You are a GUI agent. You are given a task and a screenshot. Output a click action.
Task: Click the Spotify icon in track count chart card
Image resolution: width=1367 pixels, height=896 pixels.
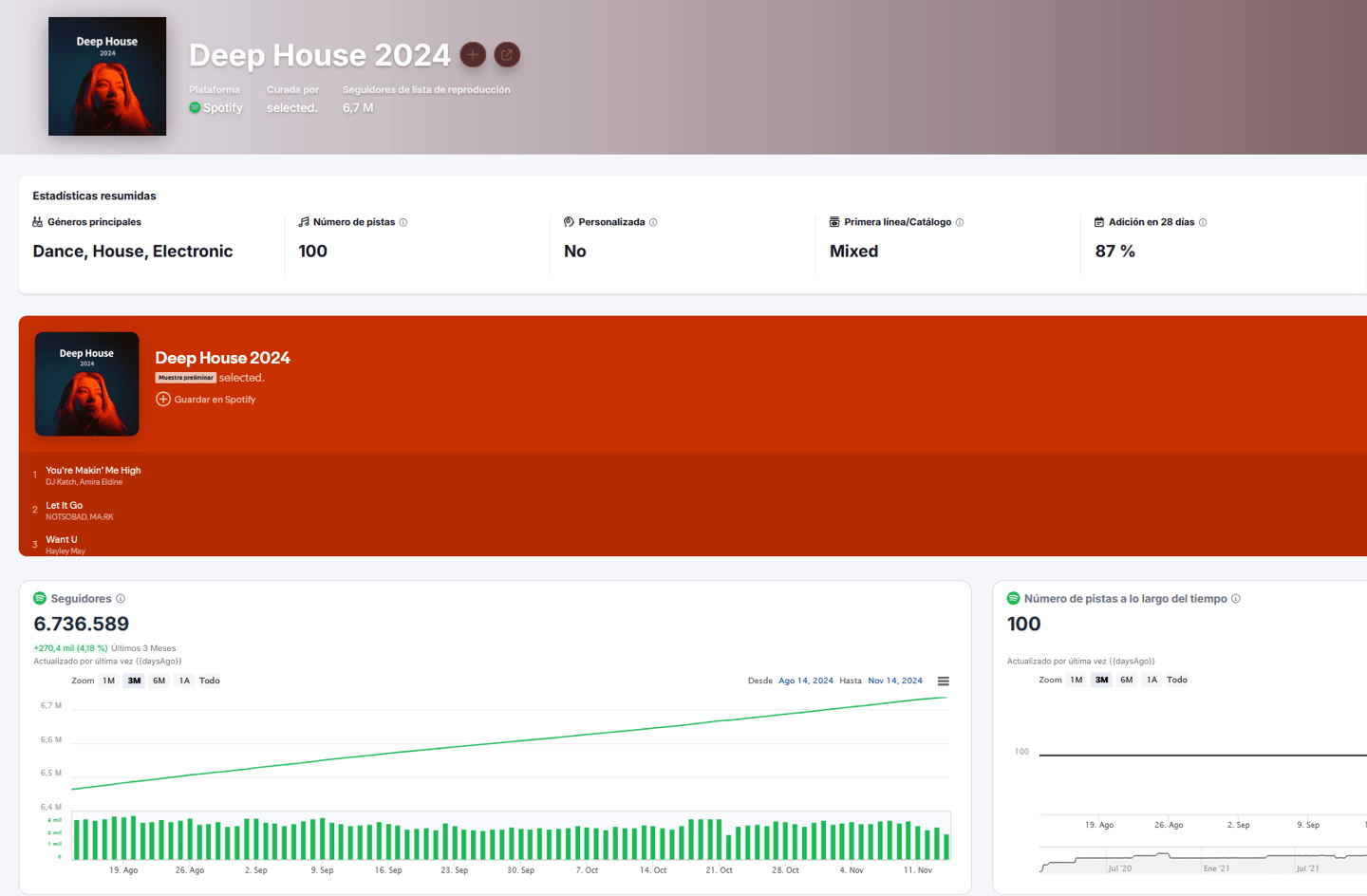point(1014,598)
